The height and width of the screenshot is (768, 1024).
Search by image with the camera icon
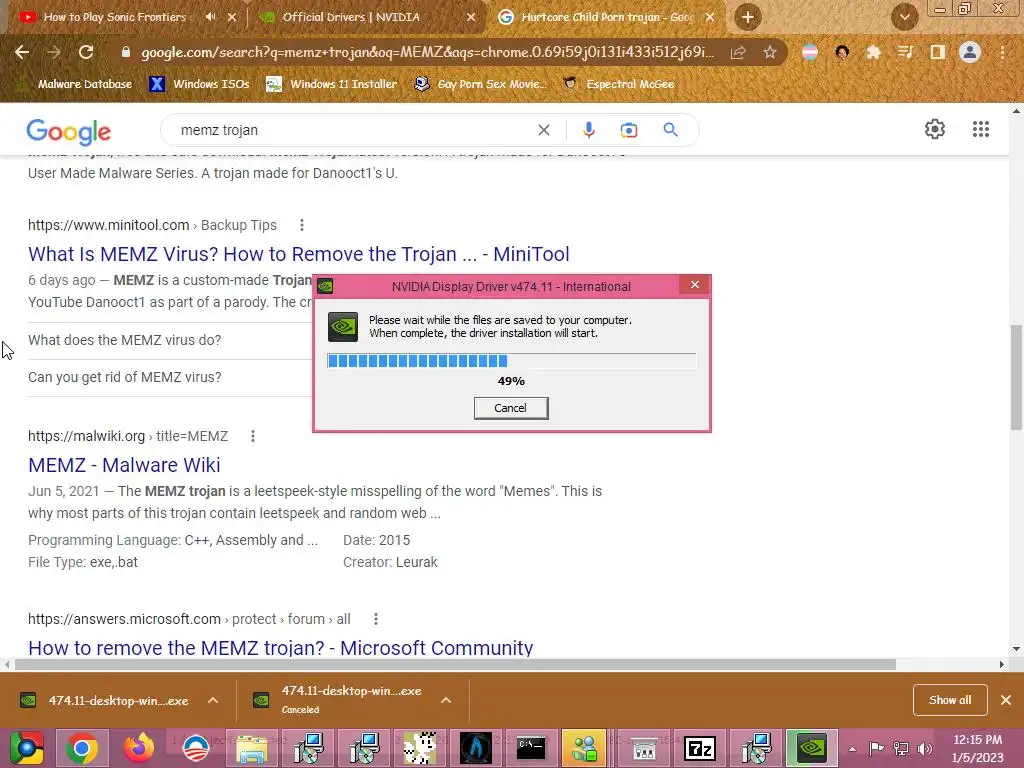point(629,130)
